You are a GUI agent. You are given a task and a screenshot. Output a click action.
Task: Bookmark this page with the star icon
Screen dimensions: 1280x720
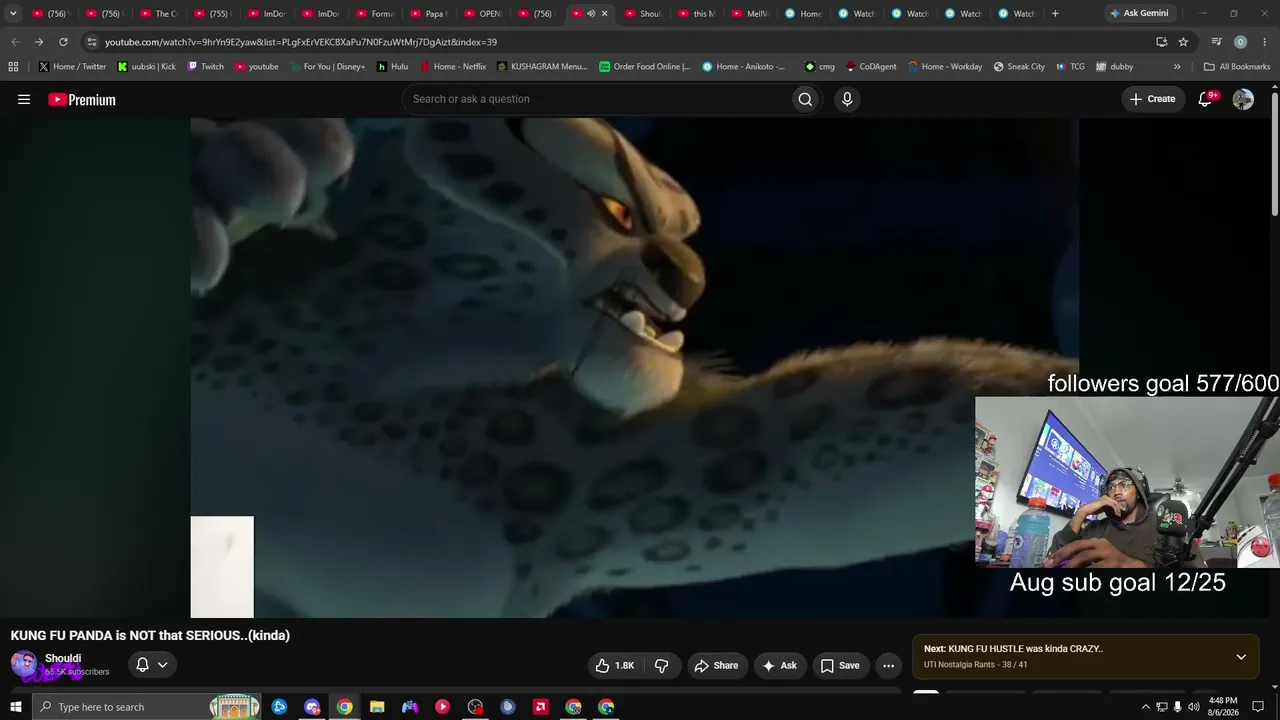[x=1183, y=42]
